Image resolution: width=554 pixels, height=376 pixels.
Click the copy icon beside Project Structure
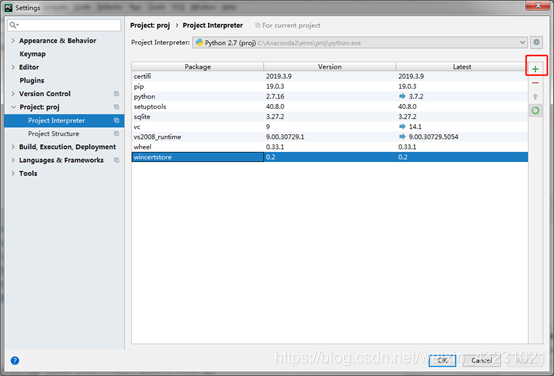point(116,134)
